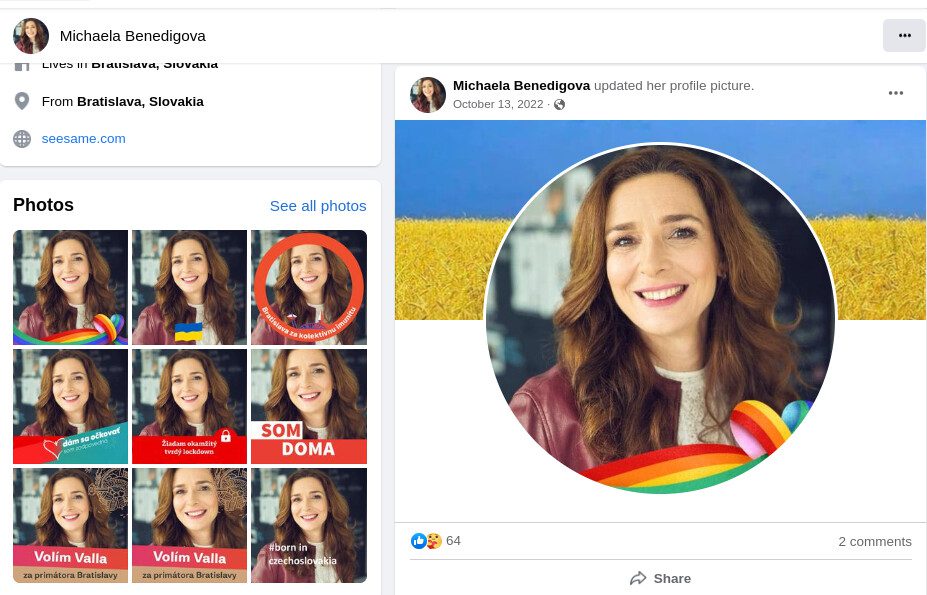Click the public audience globe icon on post
The image size is (927, 595).
tap(560, 105)
